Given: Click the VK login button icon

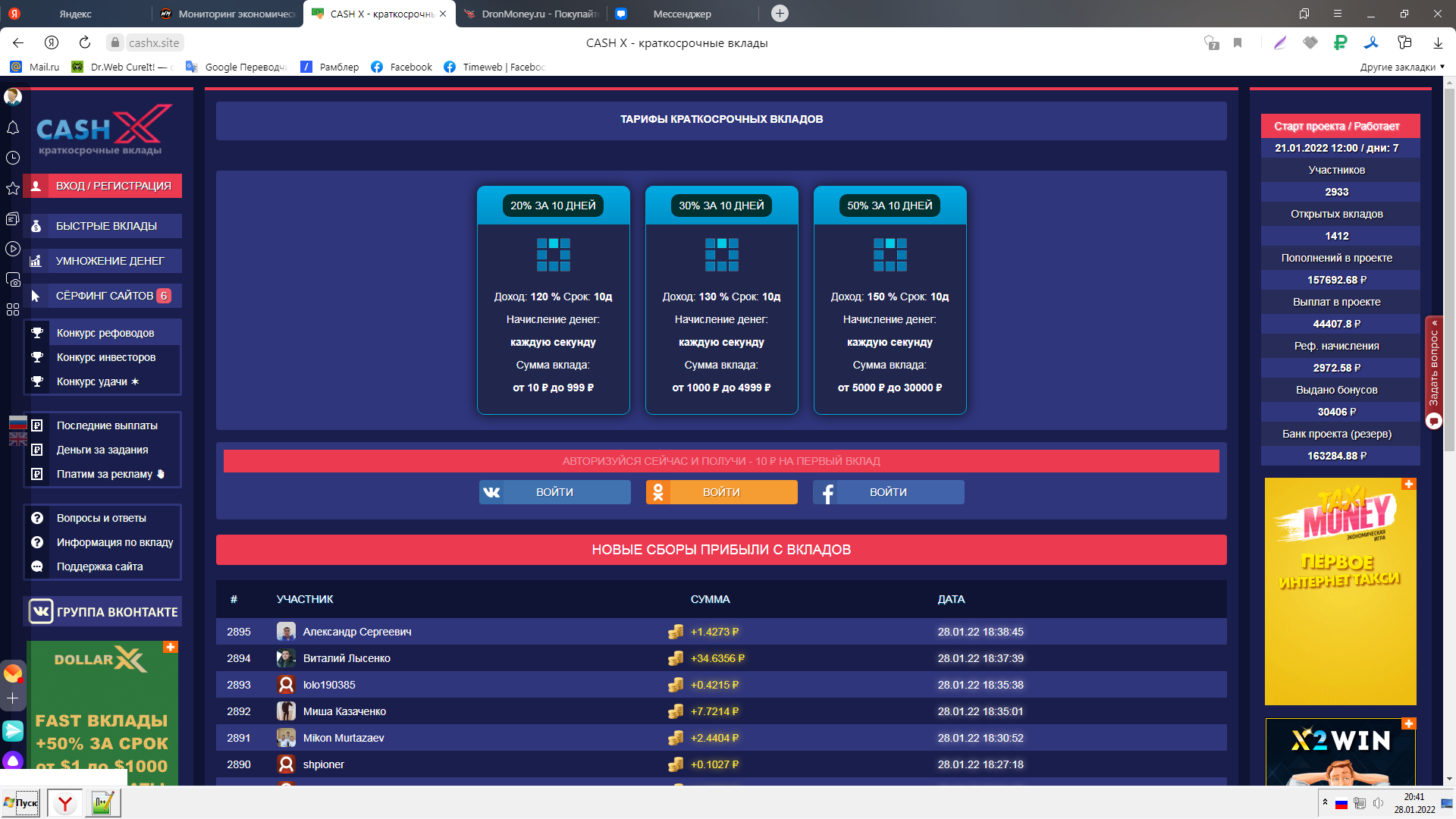Looking at the screenshot, I should [x=491, y=492].
